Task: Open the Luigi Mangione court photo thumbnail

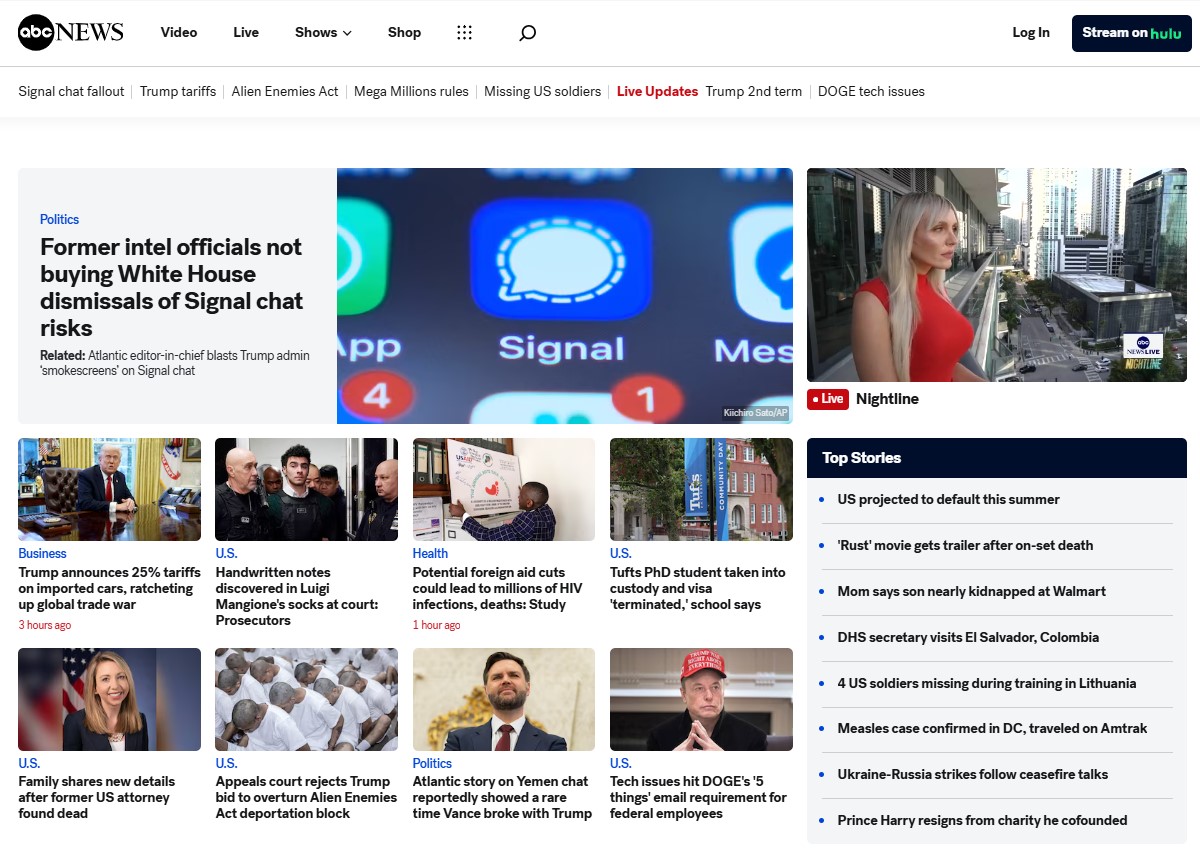Action: [x=306, y=489]
